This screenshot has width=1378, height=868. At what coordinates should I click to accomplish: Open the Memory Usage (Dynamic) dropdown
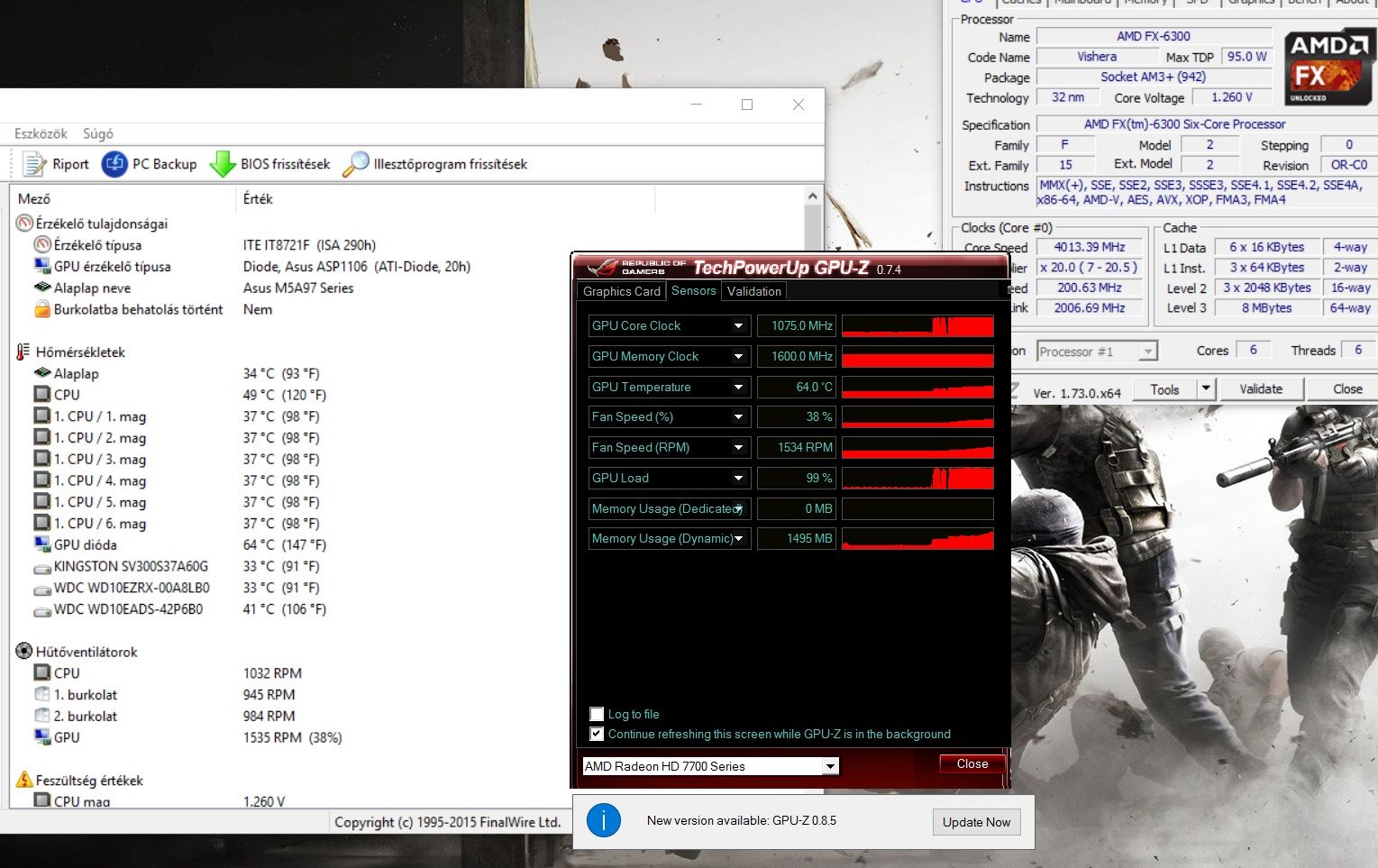click(x=739, y=538)
